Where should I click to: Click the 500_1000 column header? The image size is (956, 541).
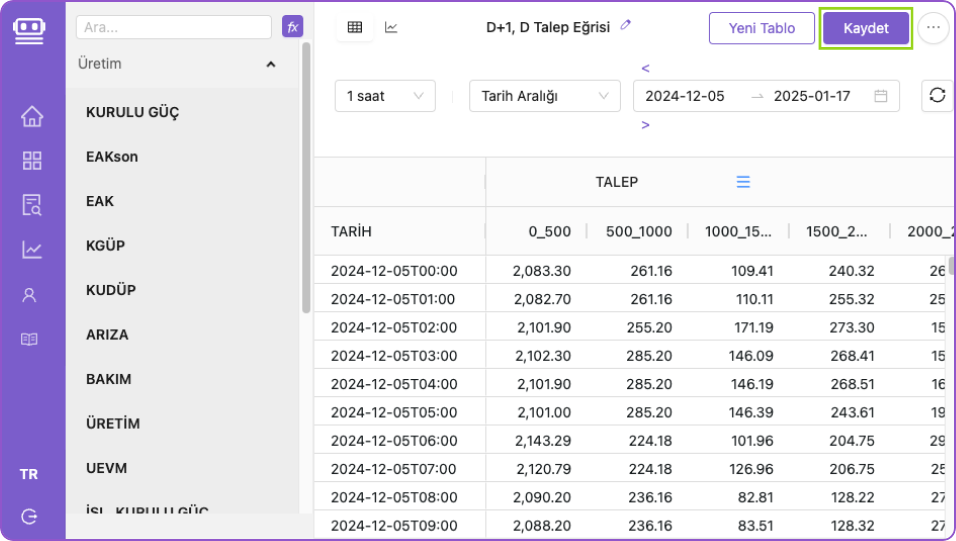tap(638, 231)
